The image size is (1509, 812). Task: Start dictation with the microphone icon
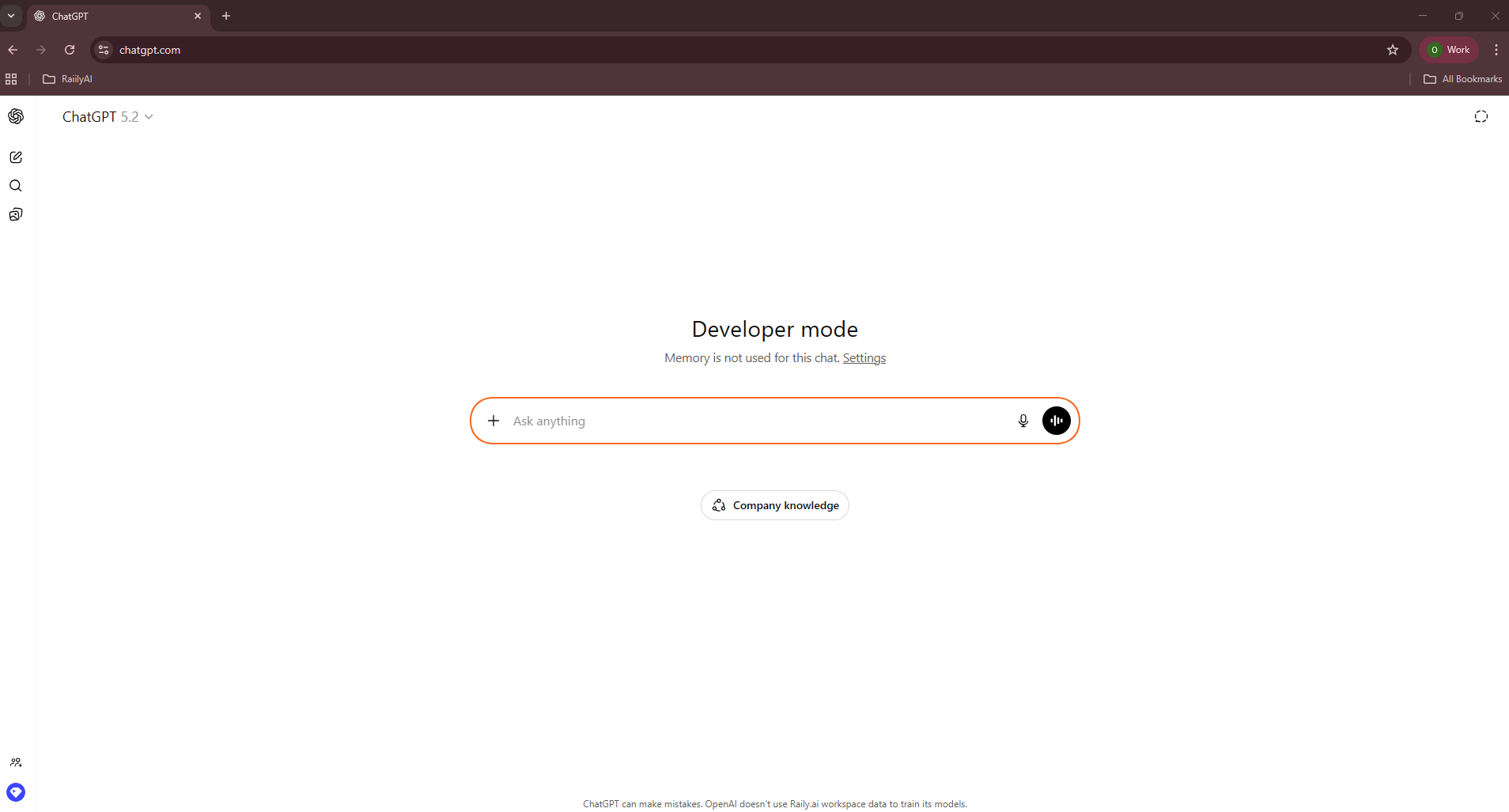[1023, 421]
